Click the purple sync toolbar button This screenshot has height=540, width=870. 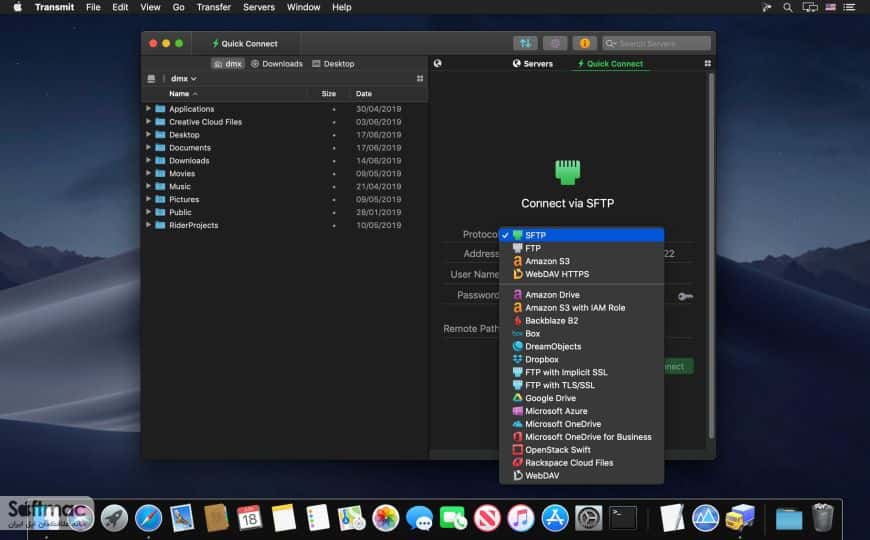554,43
